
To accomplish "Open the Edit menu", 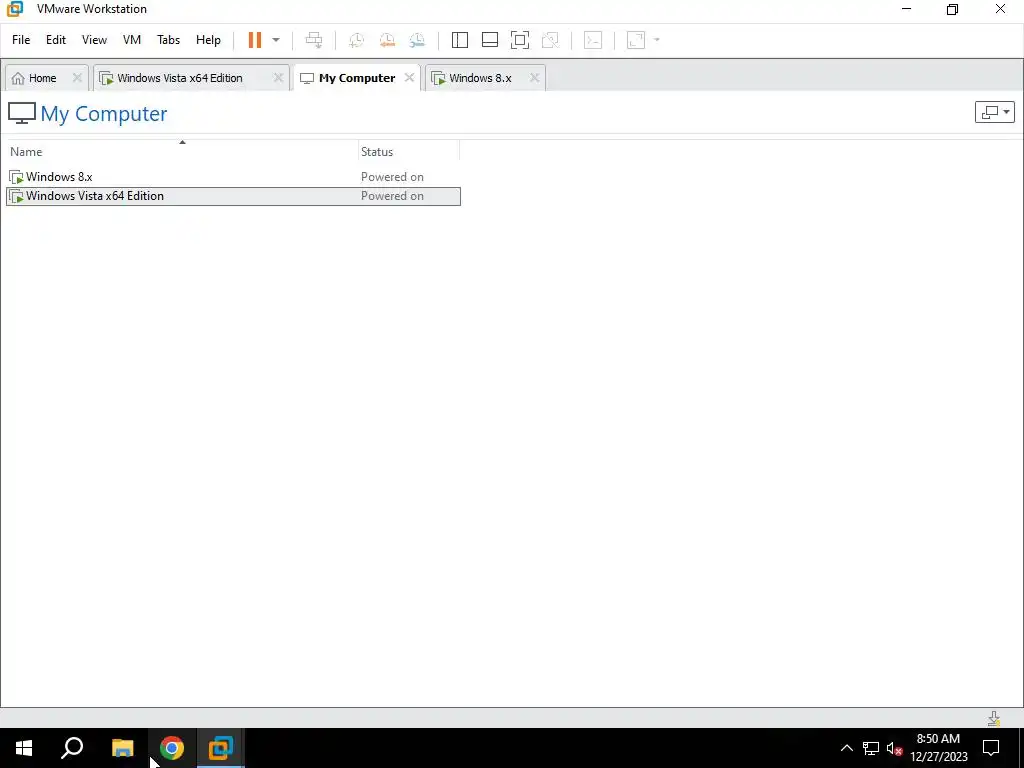I will (x=56, y=40).
